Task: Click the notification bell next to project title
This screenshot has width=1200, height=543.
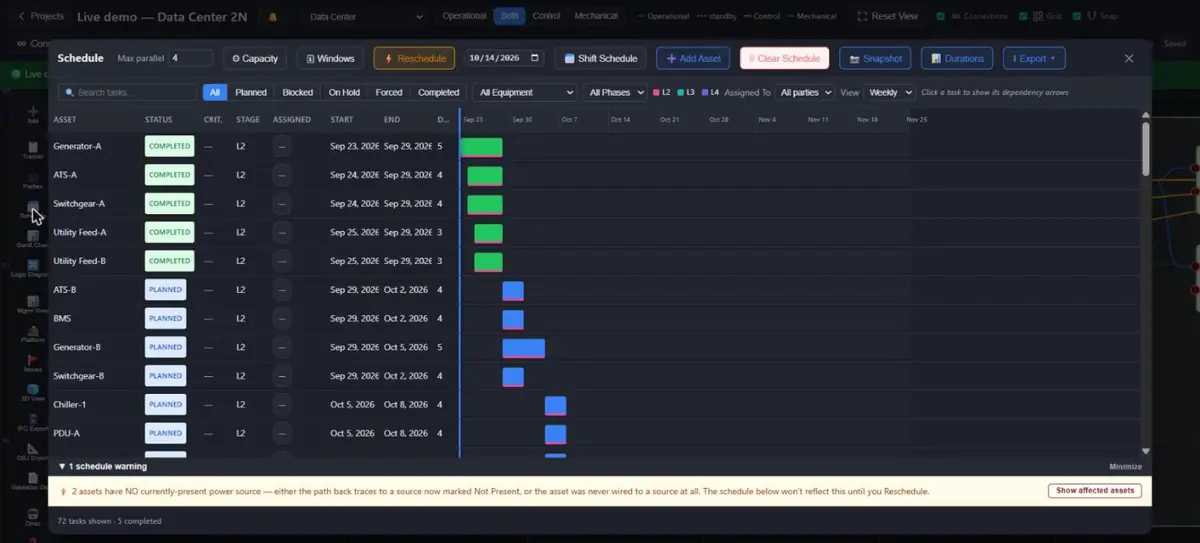Action: pos(272,17)
